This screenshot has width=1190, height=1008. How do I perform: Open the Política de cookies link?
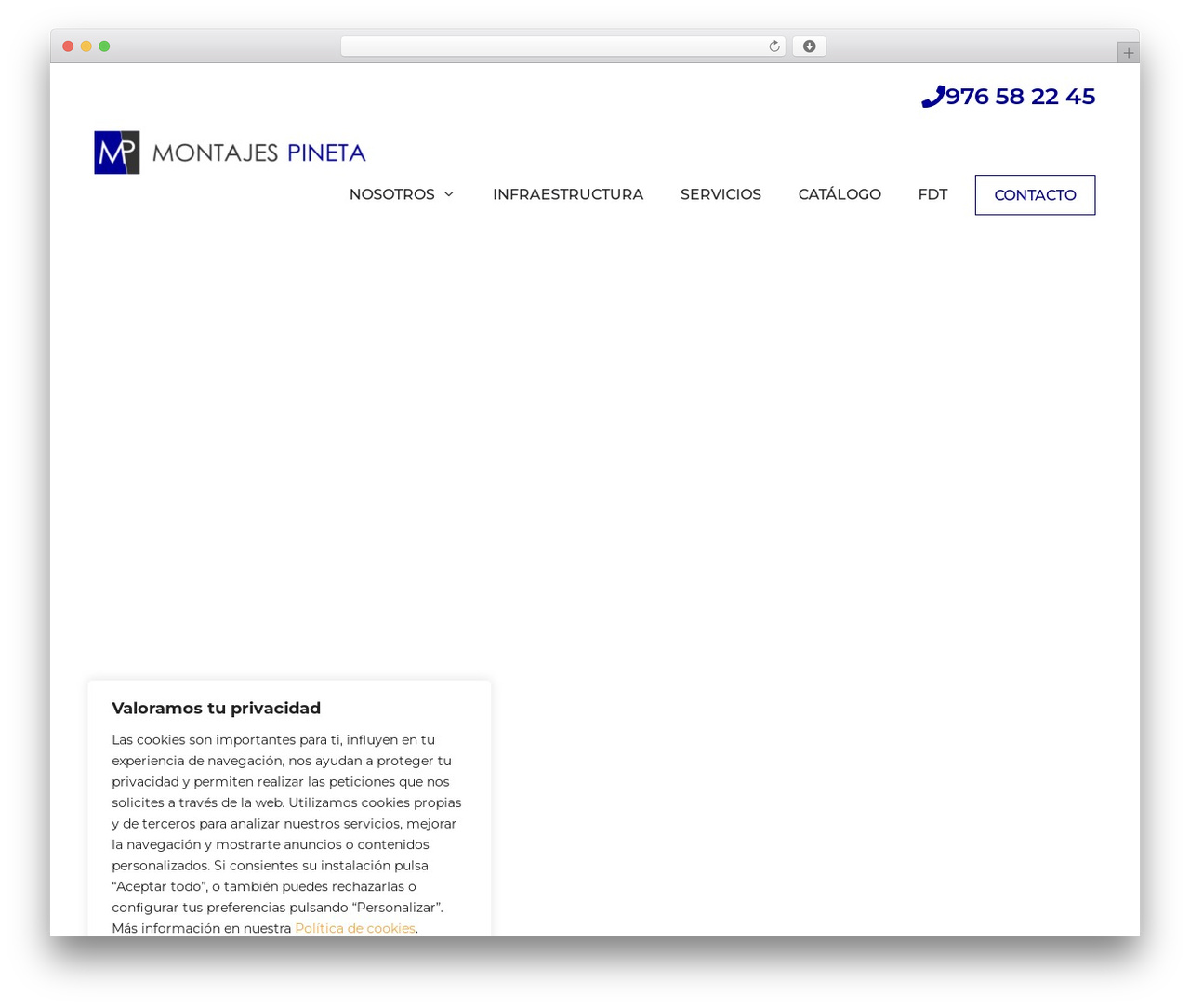tap(355, 928)
